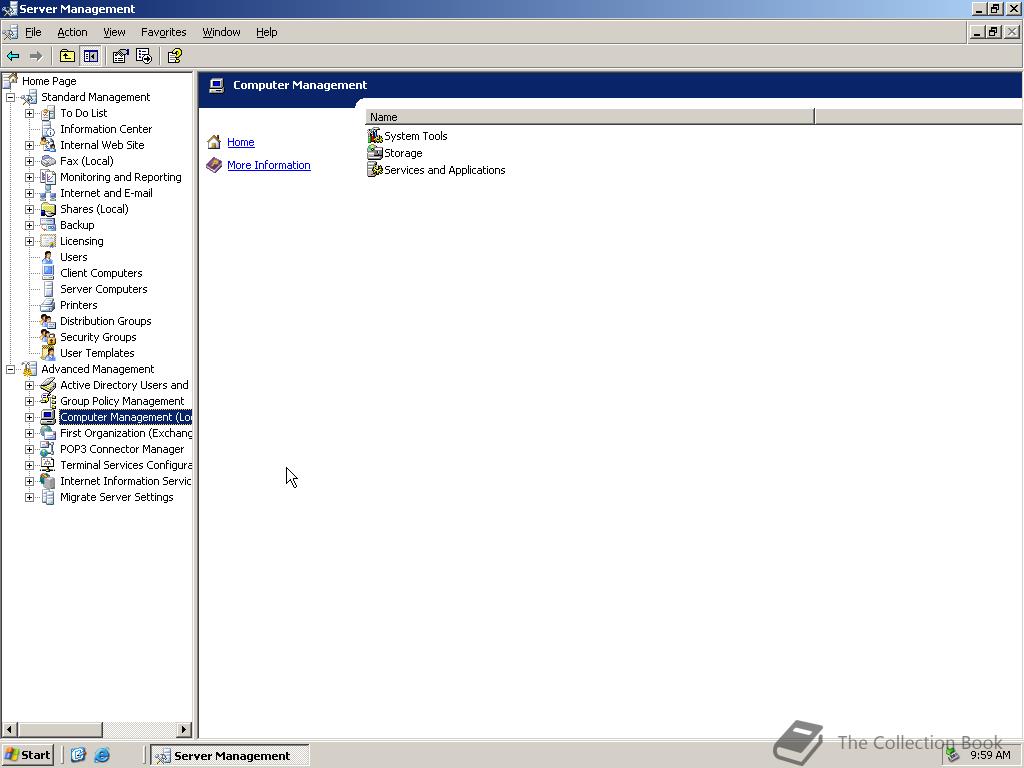Click the POP3 Connector Manager tree icon
This screenshot has height=768, width=1024.
[x=48, y=449]
